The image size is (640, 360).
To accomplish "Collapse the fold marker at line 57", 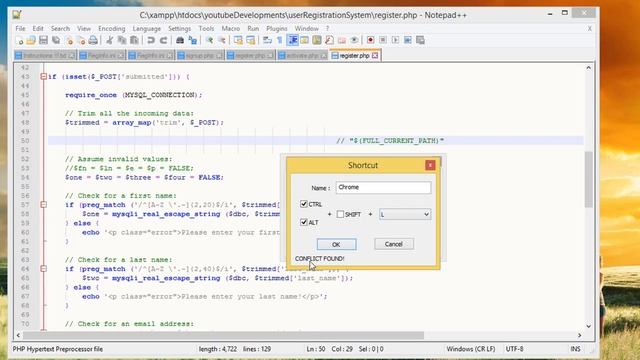I will click(x=43, y=204).
